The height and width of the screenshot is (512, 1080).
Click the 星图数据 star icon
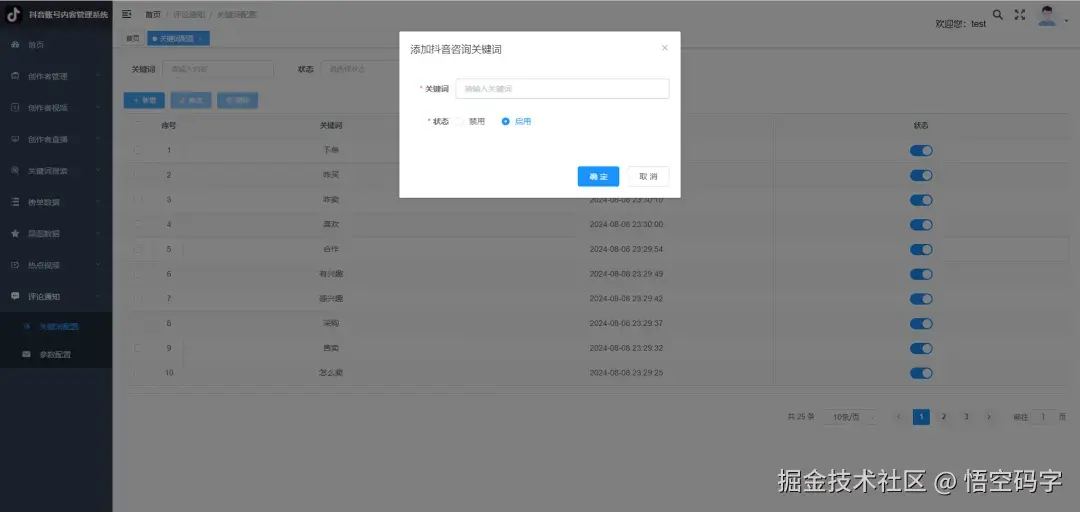[15, 234]
